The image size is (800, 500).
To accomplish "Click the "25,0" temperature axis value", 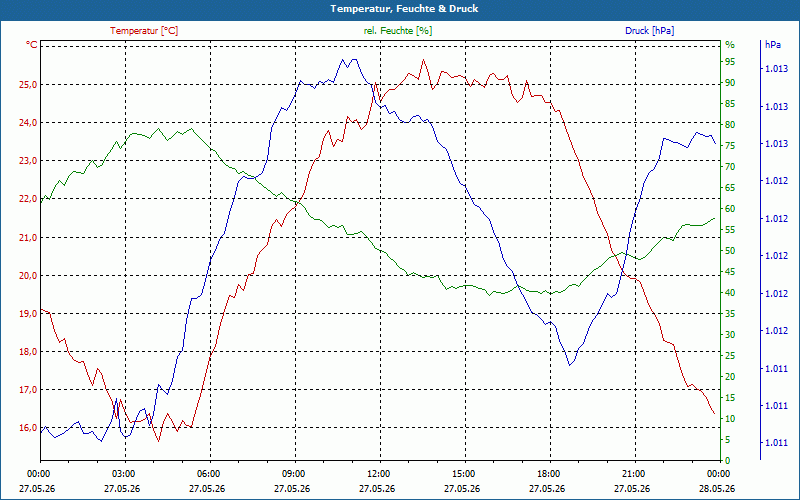I will pos(28,85).
